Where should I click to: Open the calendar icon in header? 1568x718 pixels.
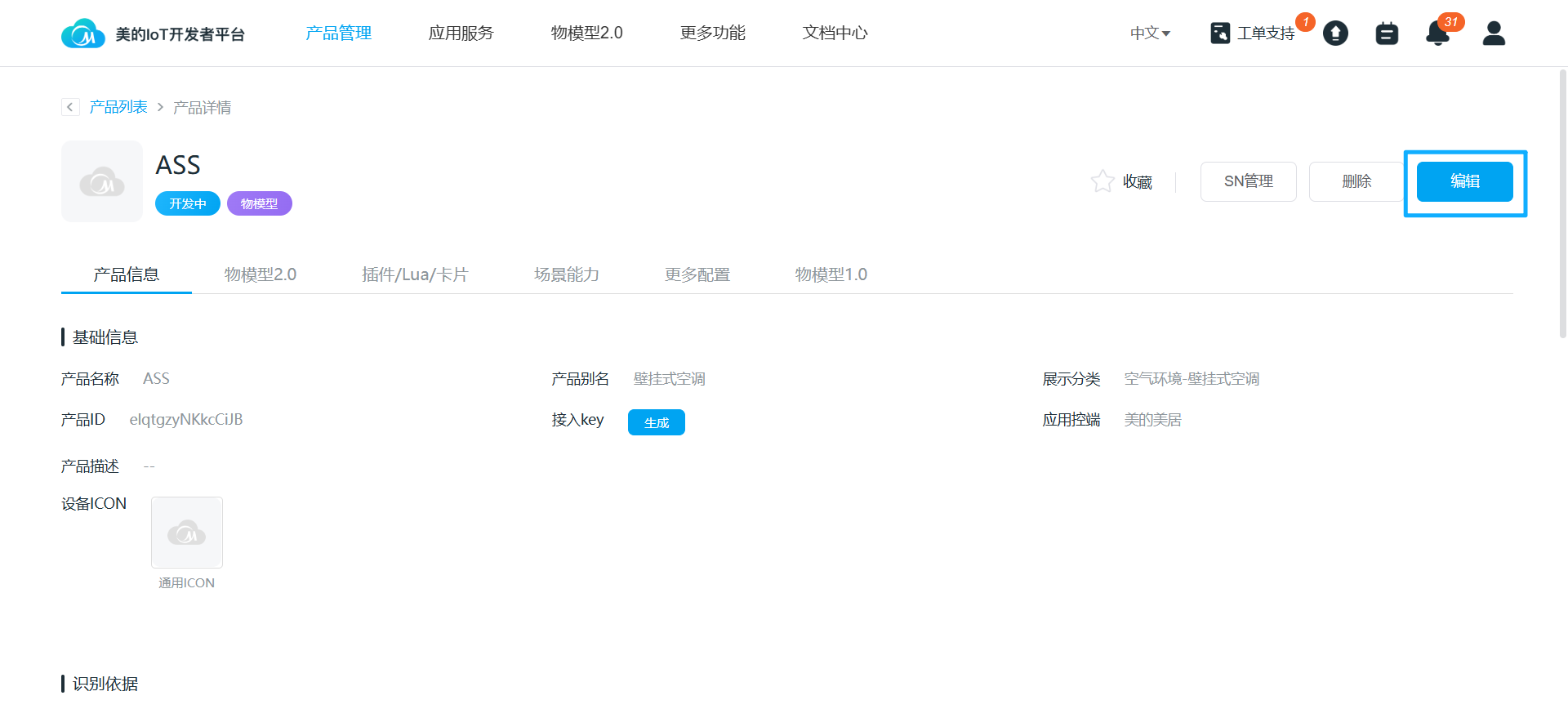click(1387, 33)
